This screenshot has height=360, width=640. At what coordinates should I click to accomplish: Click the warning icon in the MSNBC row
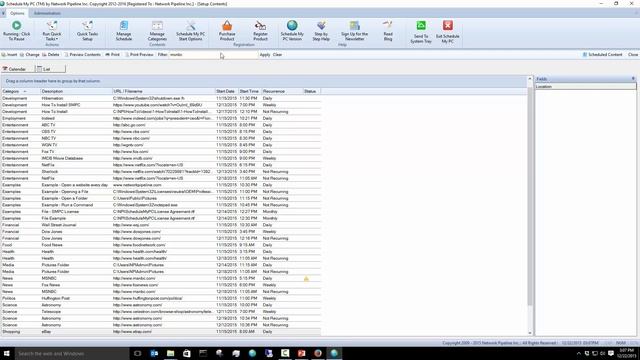(306, 279)
